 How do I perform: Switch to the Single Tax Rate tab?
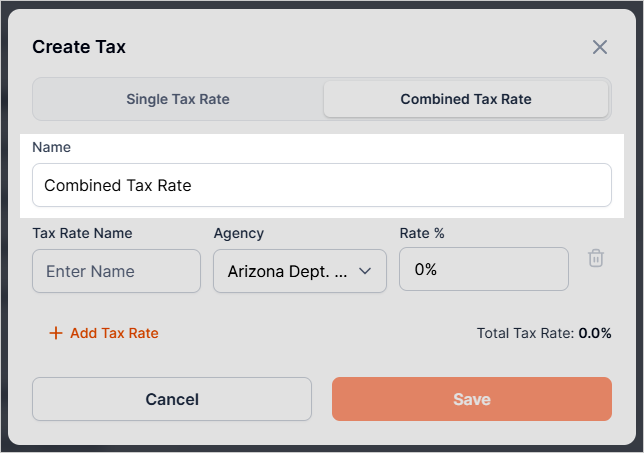(x=178, y=99)
